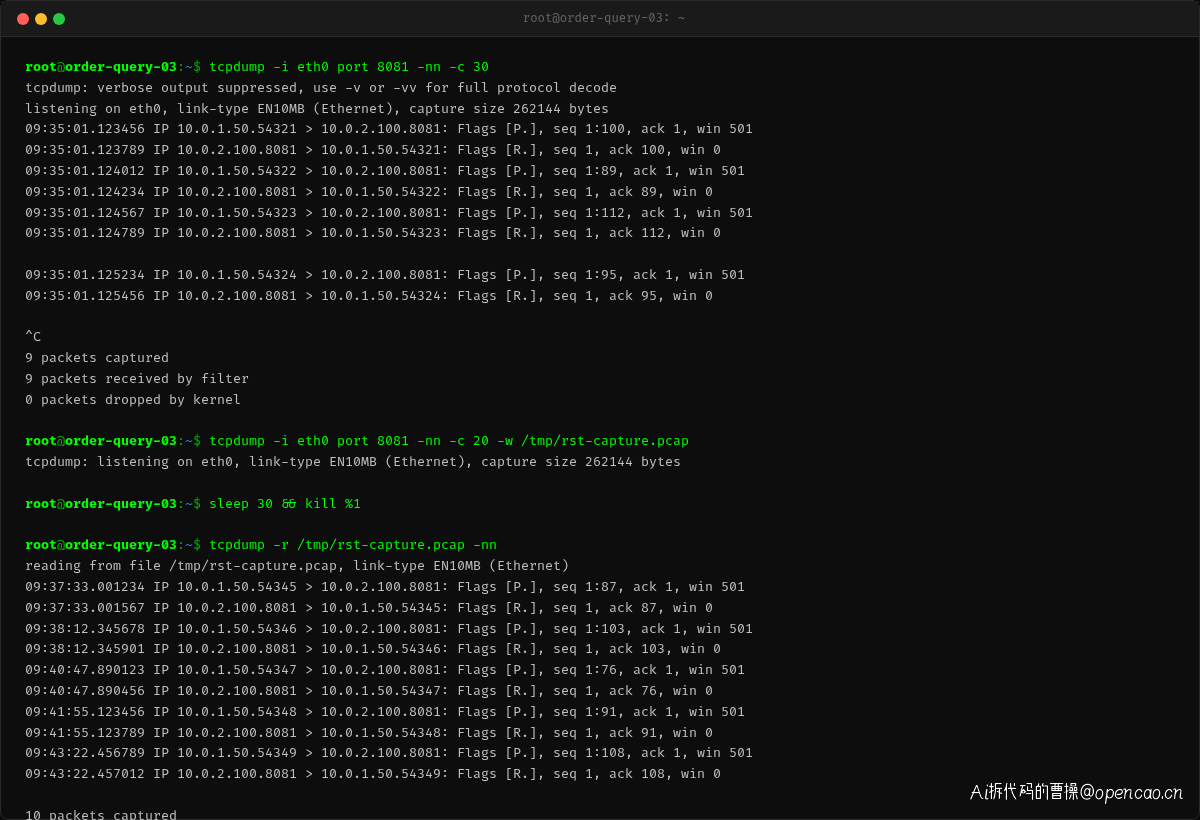This screenshot has width=1200, height=820.
Task: Click the packet line timestamped 09:38:12.345678
Action: click(389, 629)
